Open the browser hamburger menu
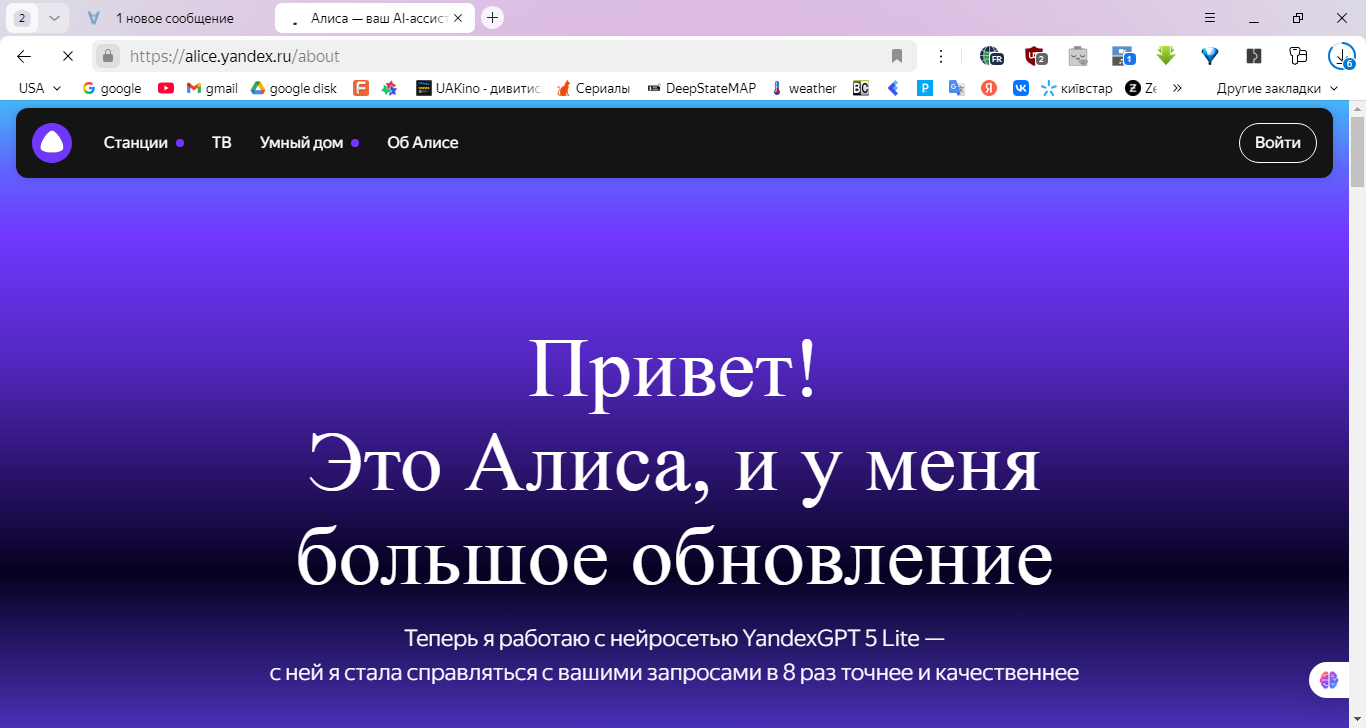 tap(1209, 18)
